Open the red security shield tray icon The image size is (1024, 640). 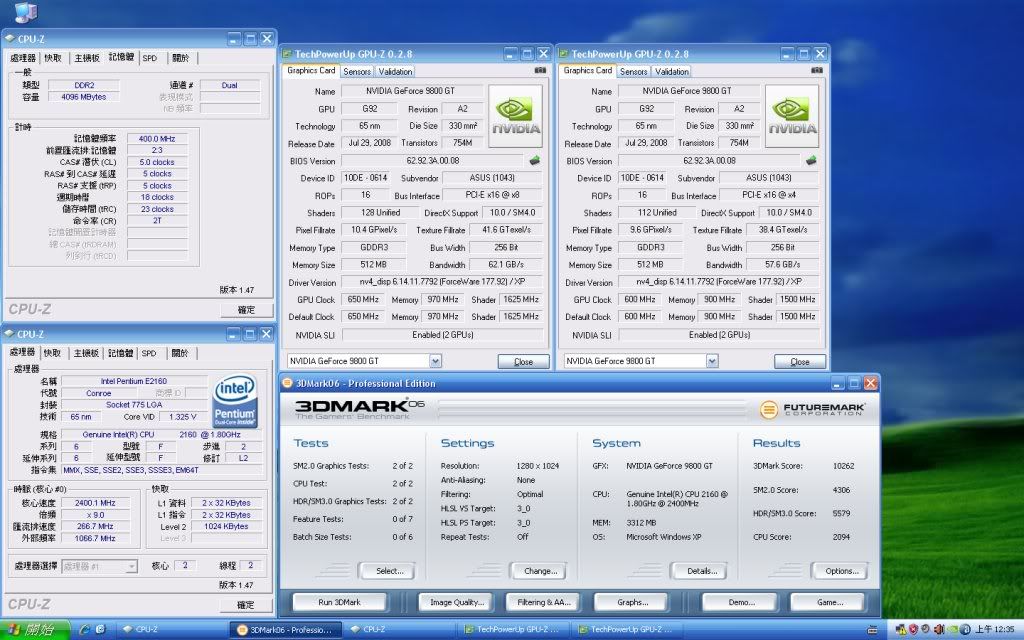(x=913, y=630)
